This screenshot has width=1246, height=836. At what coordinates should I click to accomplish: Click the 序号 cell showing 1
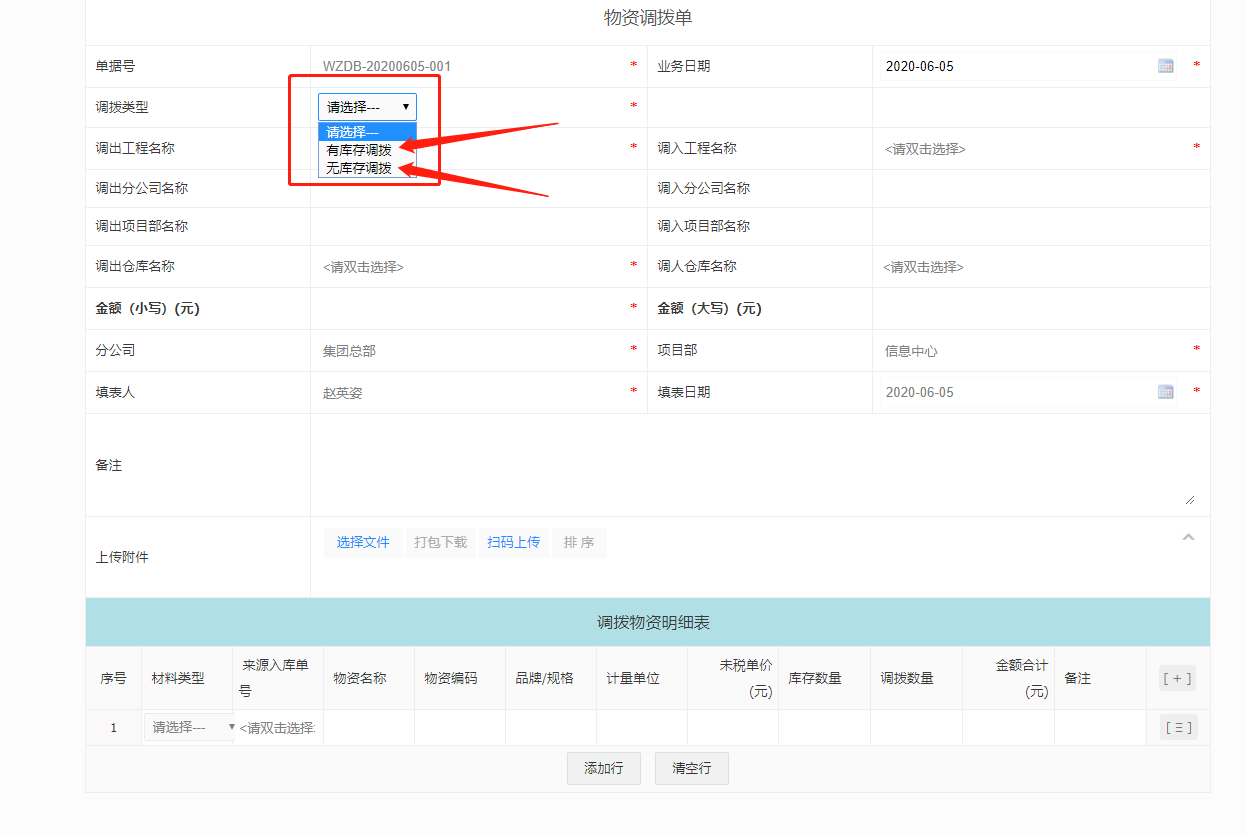pos(113,728)
